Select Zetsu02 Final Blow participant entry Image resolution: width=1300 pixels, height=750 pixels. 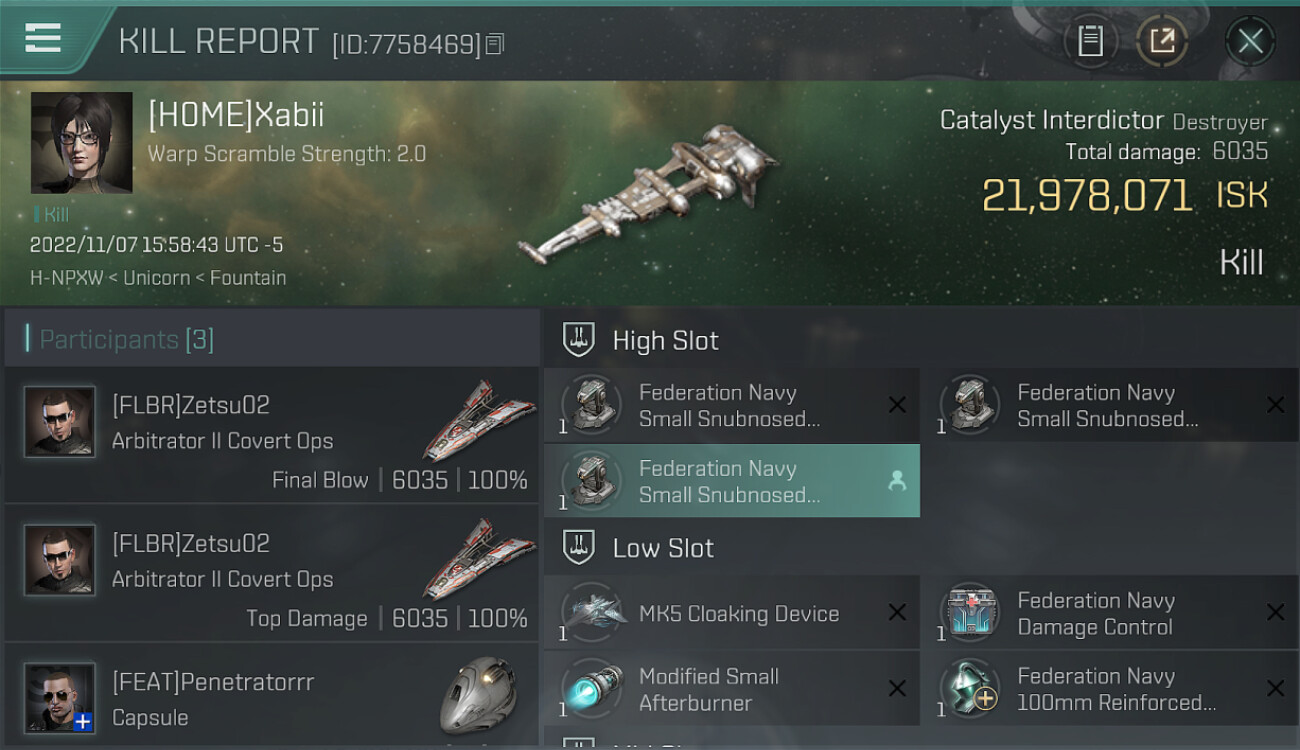pos(272,434)
